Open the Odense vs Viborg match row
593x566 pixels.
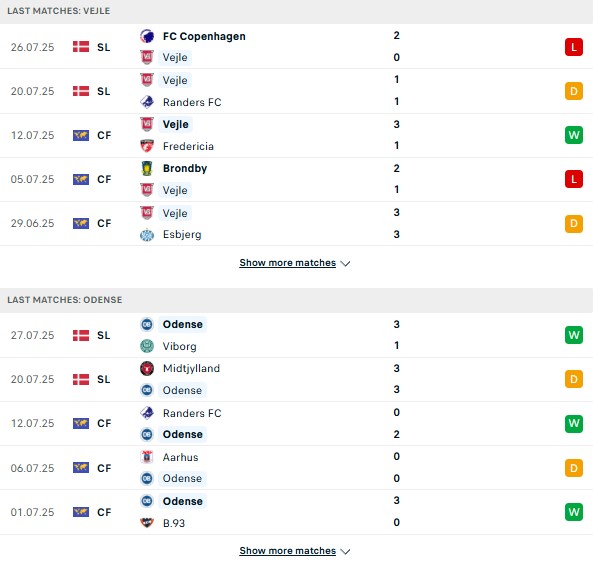(x=296, y=335)
